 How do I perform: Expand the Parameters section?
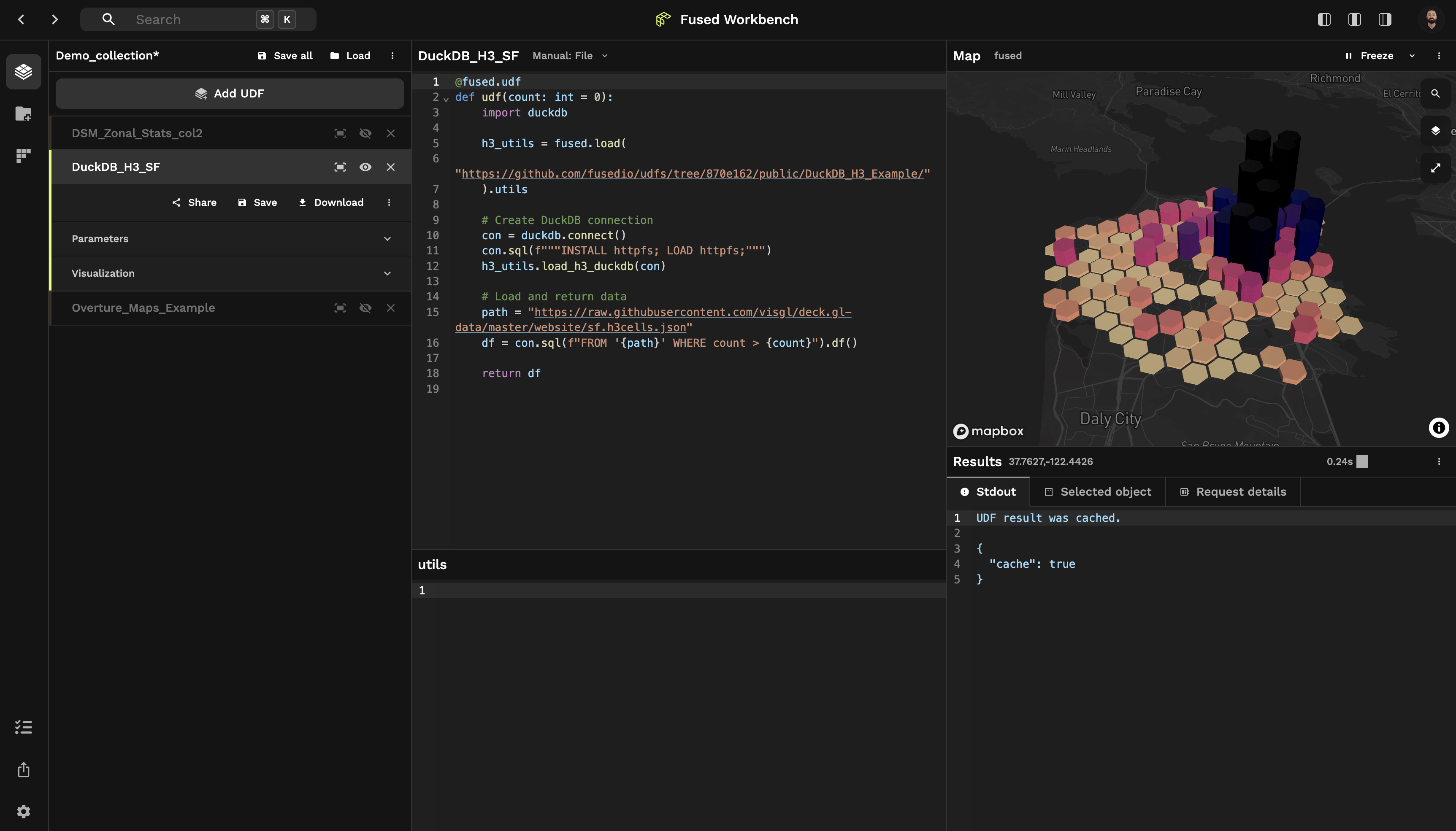pyautogui.click(x=231, y=239)
